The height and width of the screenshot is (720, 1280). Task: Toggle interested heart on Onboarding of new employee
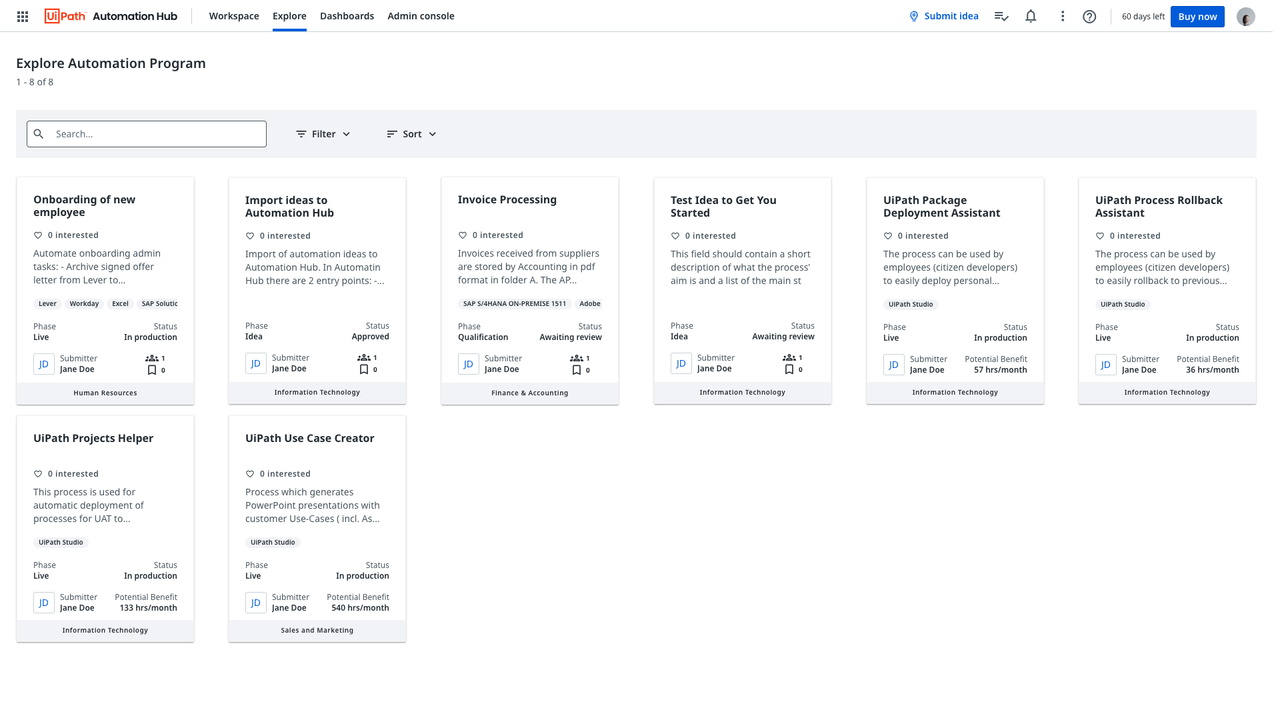(38, 236)
